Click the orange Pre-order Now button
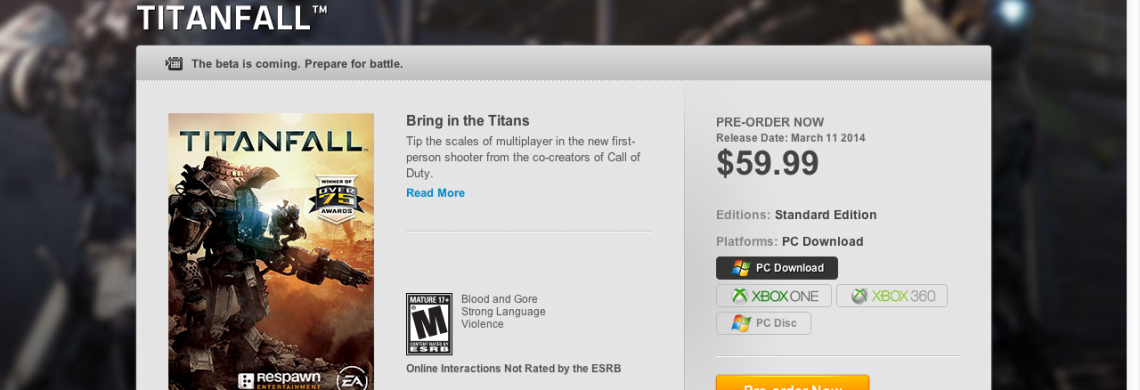 792,383
